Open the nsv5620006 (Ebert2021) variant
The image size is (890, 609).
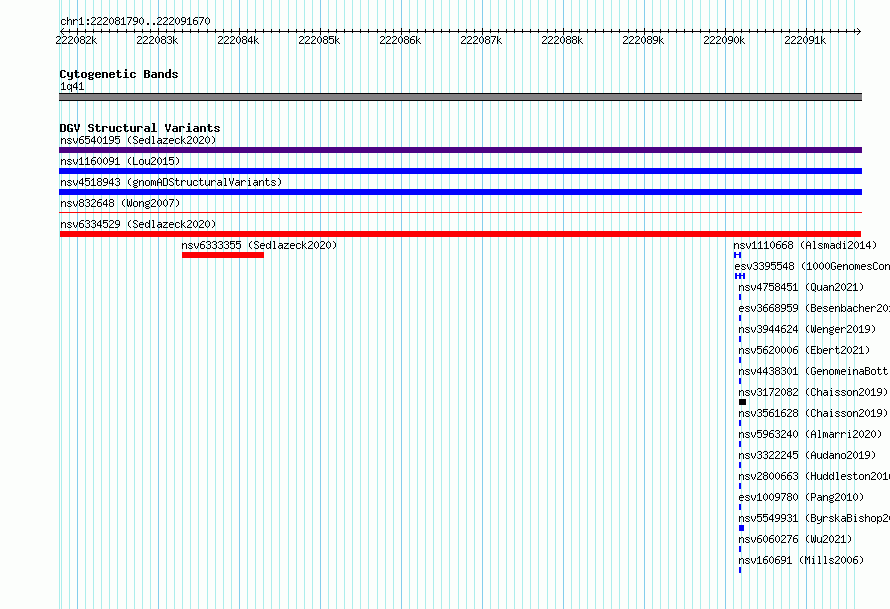804,350
